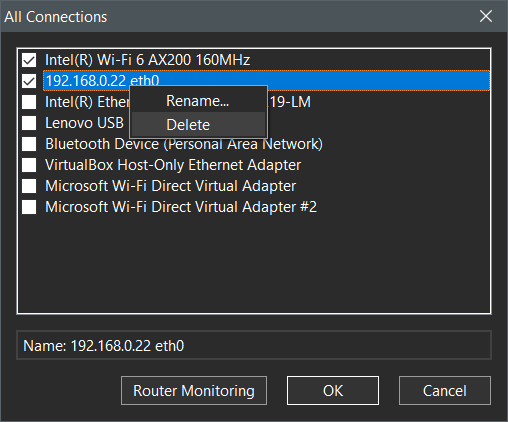
Task: Click the Name: 192.168.0.22 eth0 field
Action: point(254,345)
